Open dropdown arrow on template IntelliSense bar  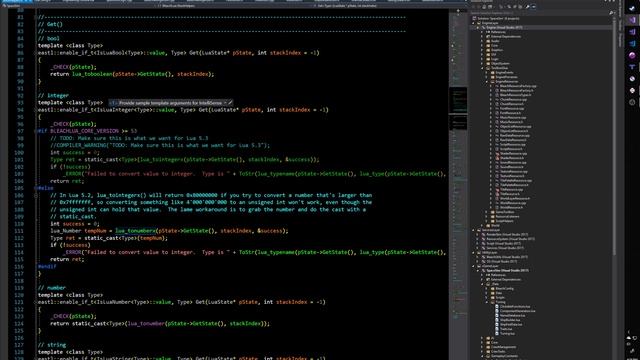click(225, 103)
